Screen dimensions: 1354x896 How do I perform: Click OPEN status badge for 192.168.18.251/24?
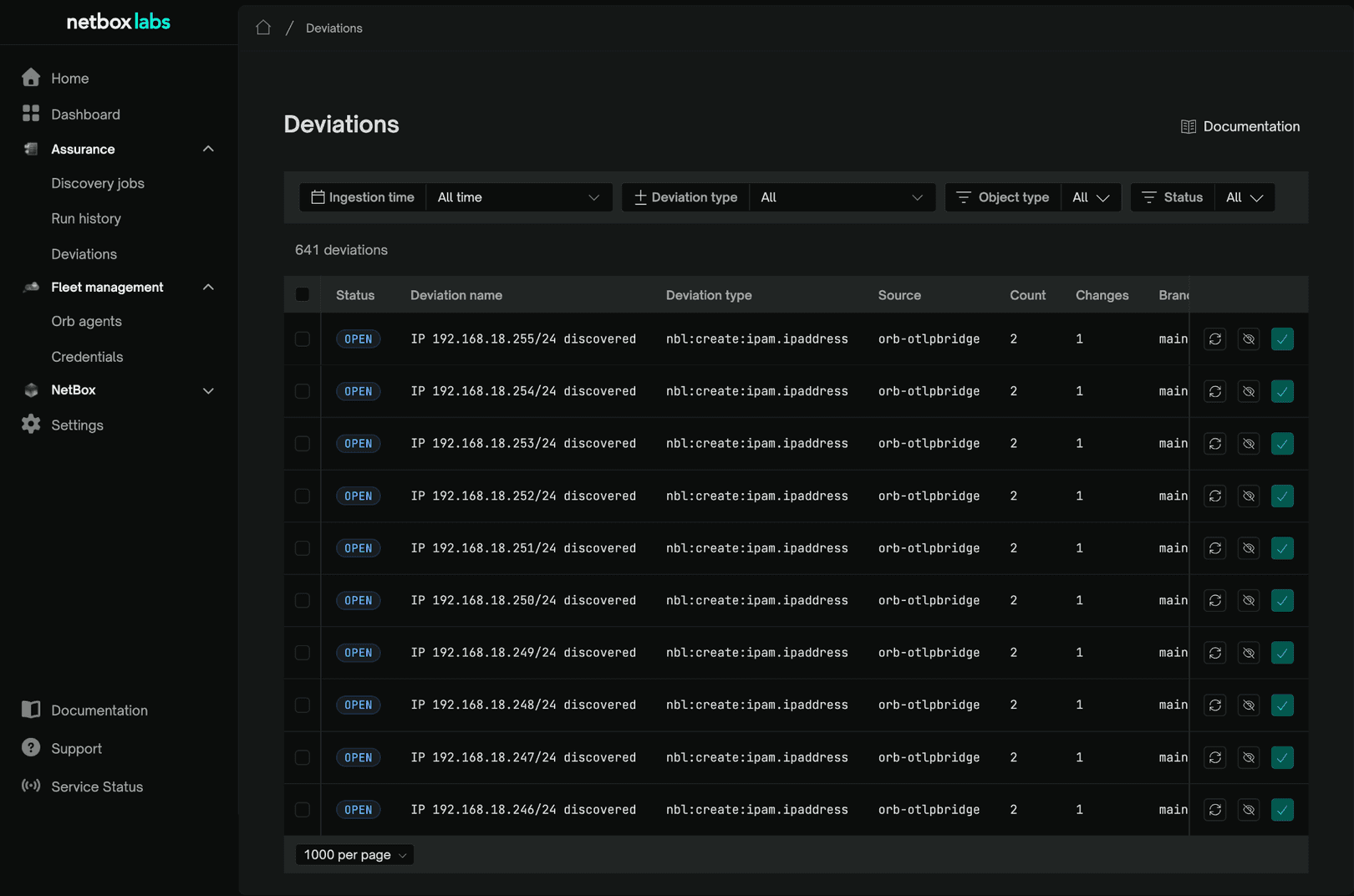[359, 548]
